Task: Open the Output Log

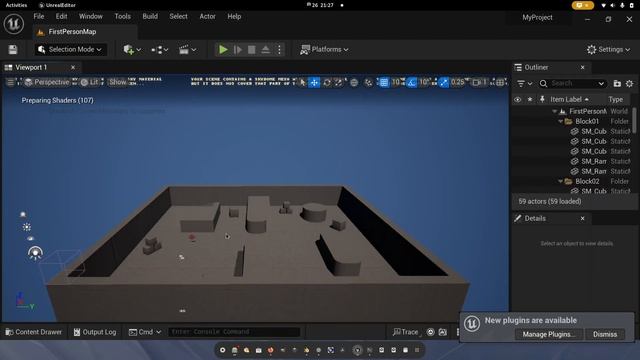Action: (95, 332)
